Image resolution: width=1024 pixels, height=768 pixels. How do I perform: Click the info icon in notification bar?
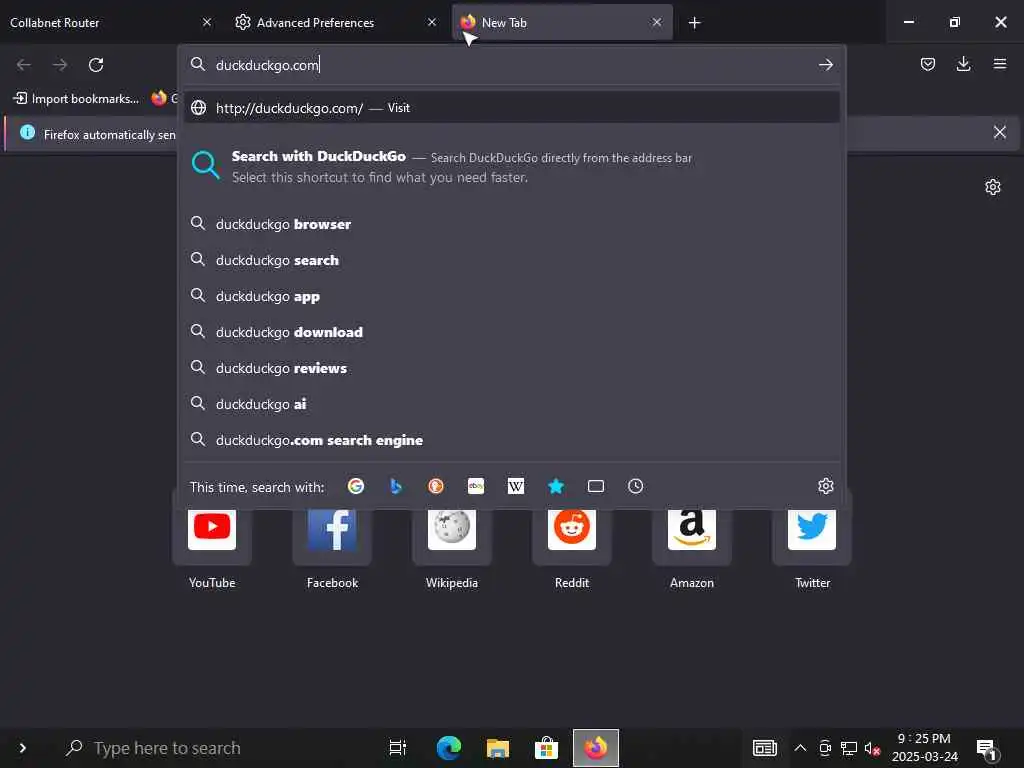27,133
